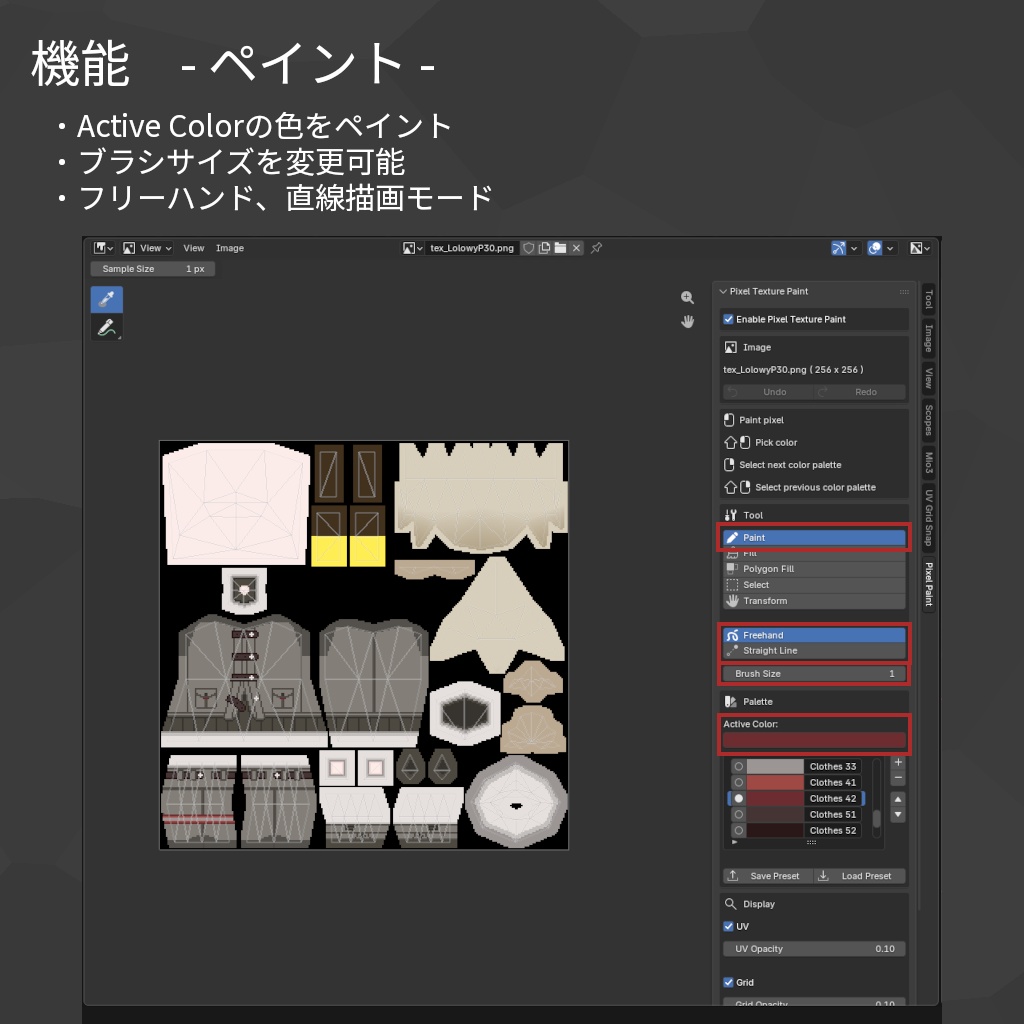Image resolution: width=1024 pixels, height=1024 pixels.
Task: Switch to the Pixel Paint tab
Action: (928, 584)
